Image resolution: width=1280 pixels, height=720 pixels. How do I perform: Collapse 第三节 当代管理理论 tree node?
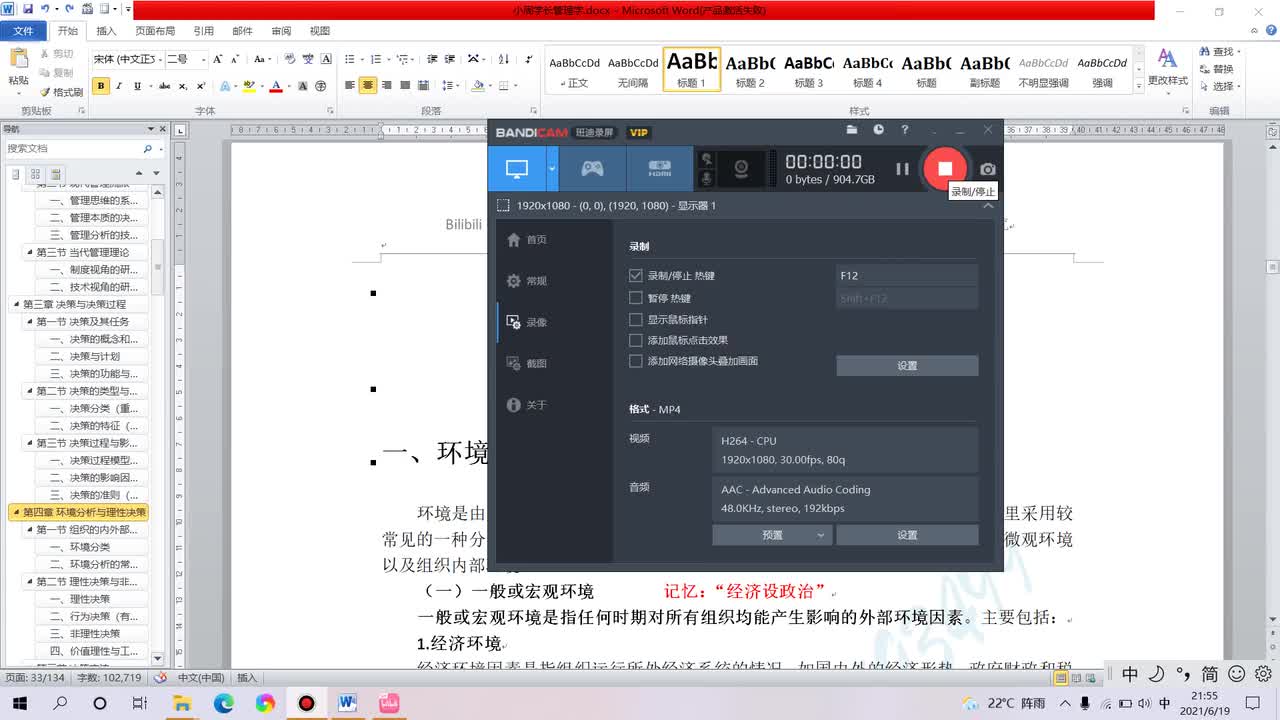tap(30, 252)
